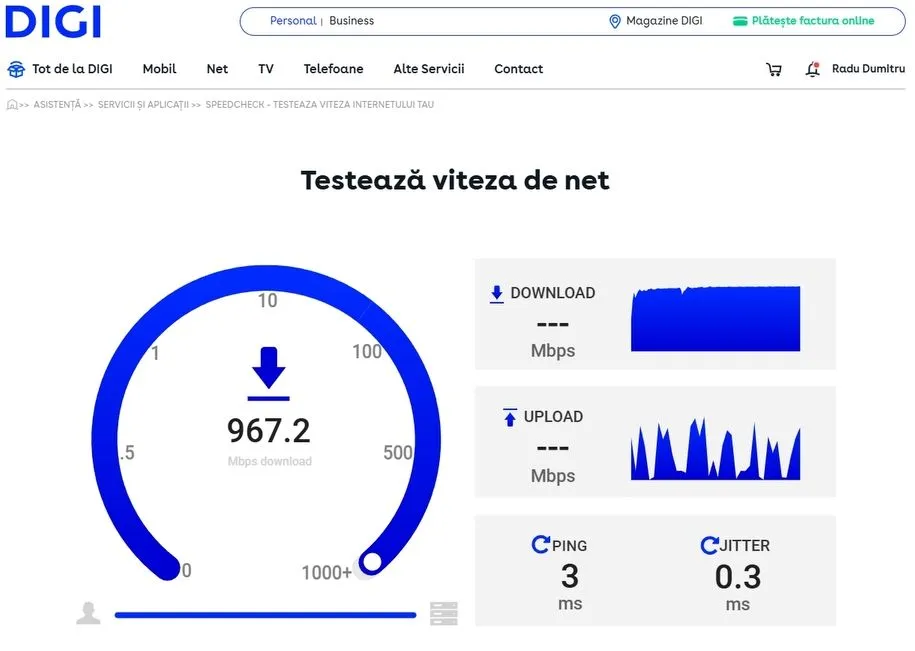The width and height of the screenshot is (915, 651).
Task: Expand the Alte Servicii menu
Action: click(428, 70)
